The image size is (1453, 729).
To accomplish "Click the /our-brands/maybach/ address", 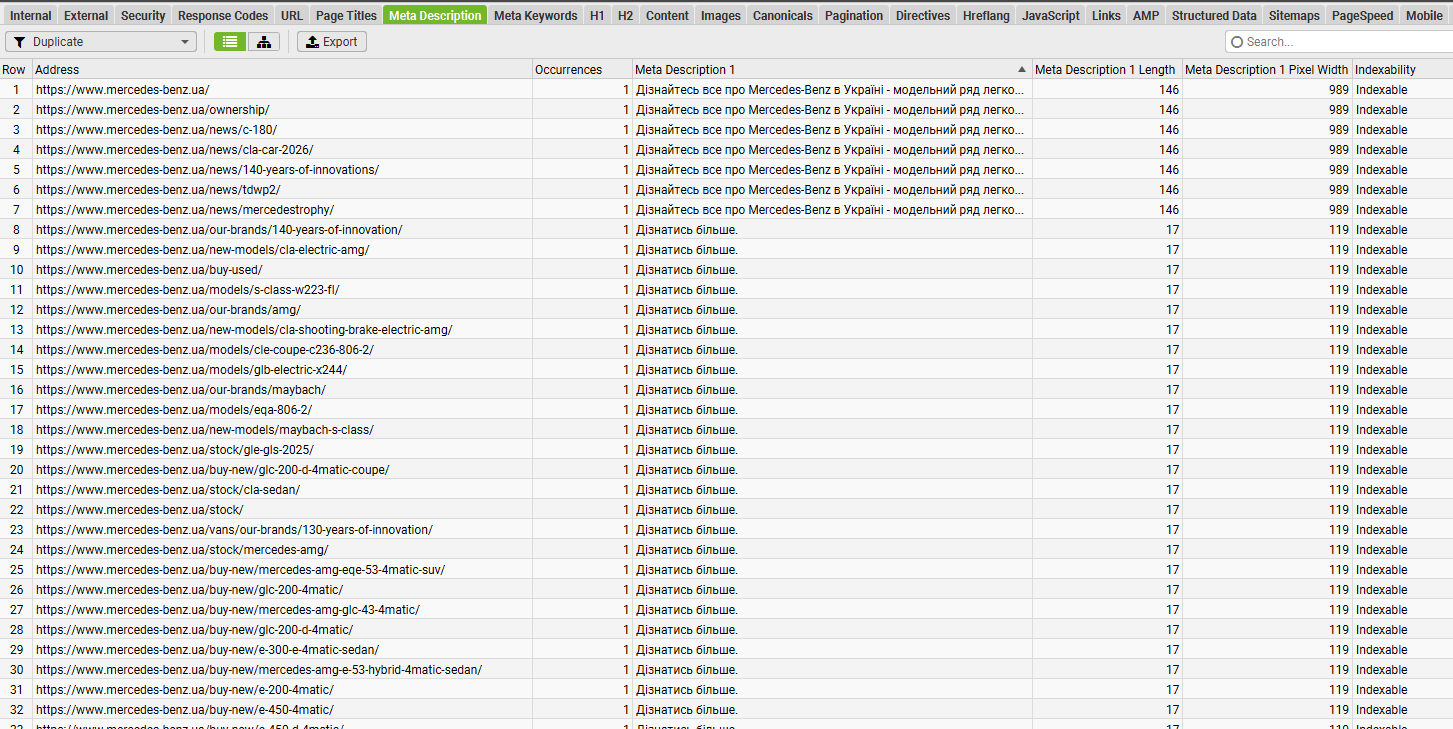I will point(181,390).
